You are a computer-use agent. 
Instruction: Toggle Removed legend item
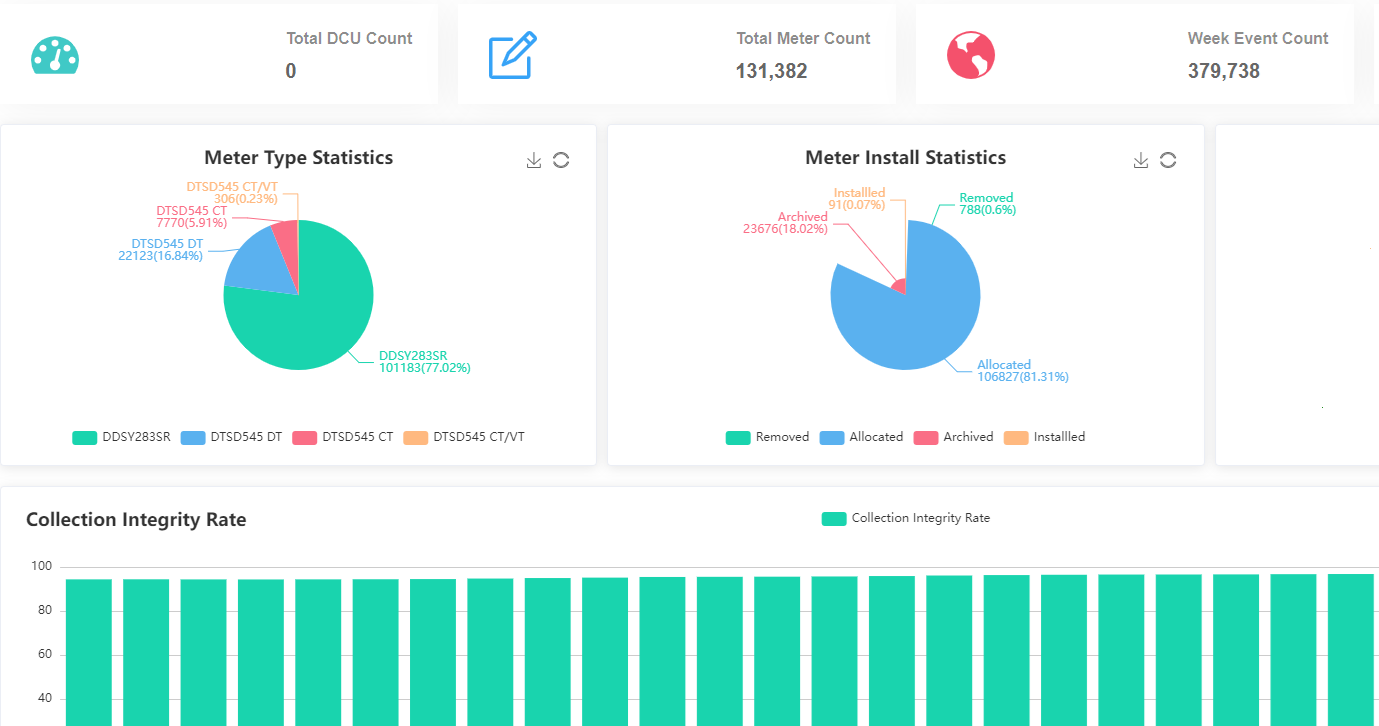tap(767, 437)
